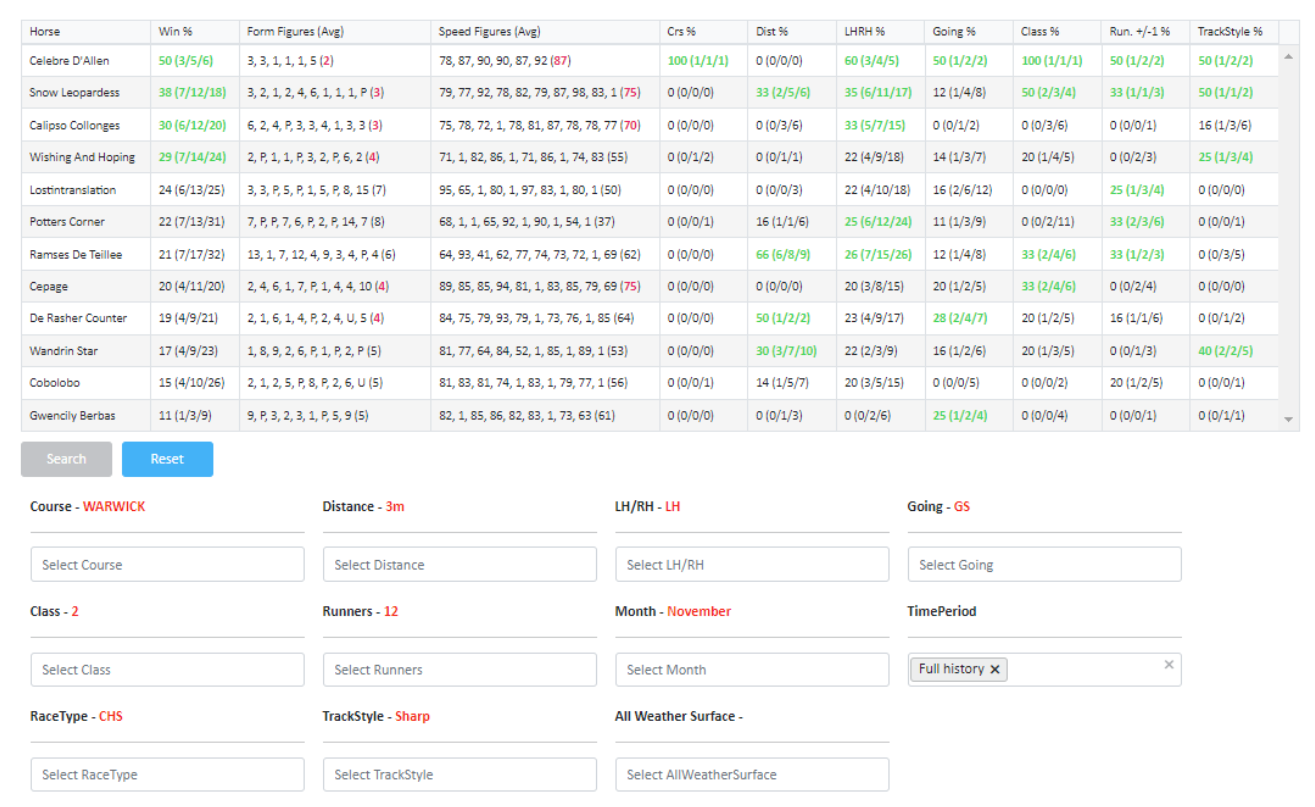Click table scrollbar down arrow
Image resolution: width=1315 pixels, height=807 pixels.
click(1289, 419)
